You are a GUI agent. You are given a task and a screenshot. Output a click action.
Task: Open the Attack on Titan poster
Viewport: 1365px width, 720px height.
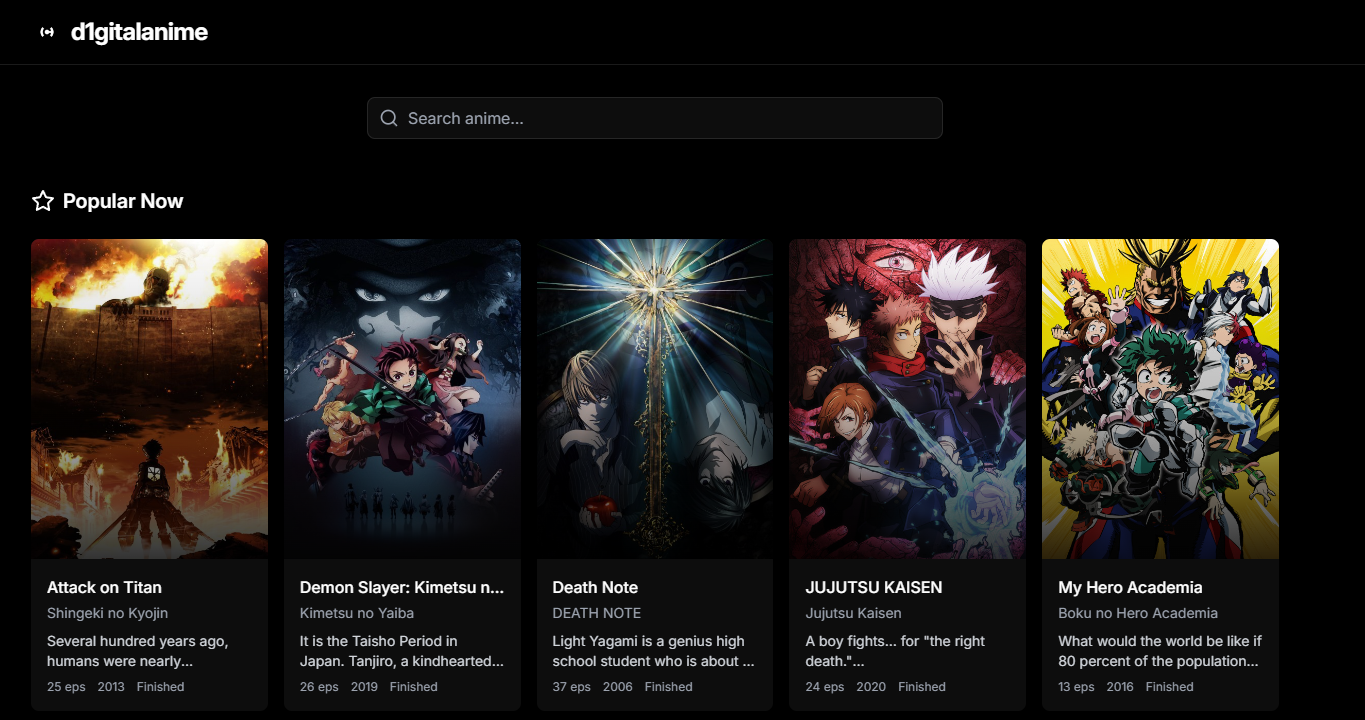pyautogui.click(x=149, y=399)
